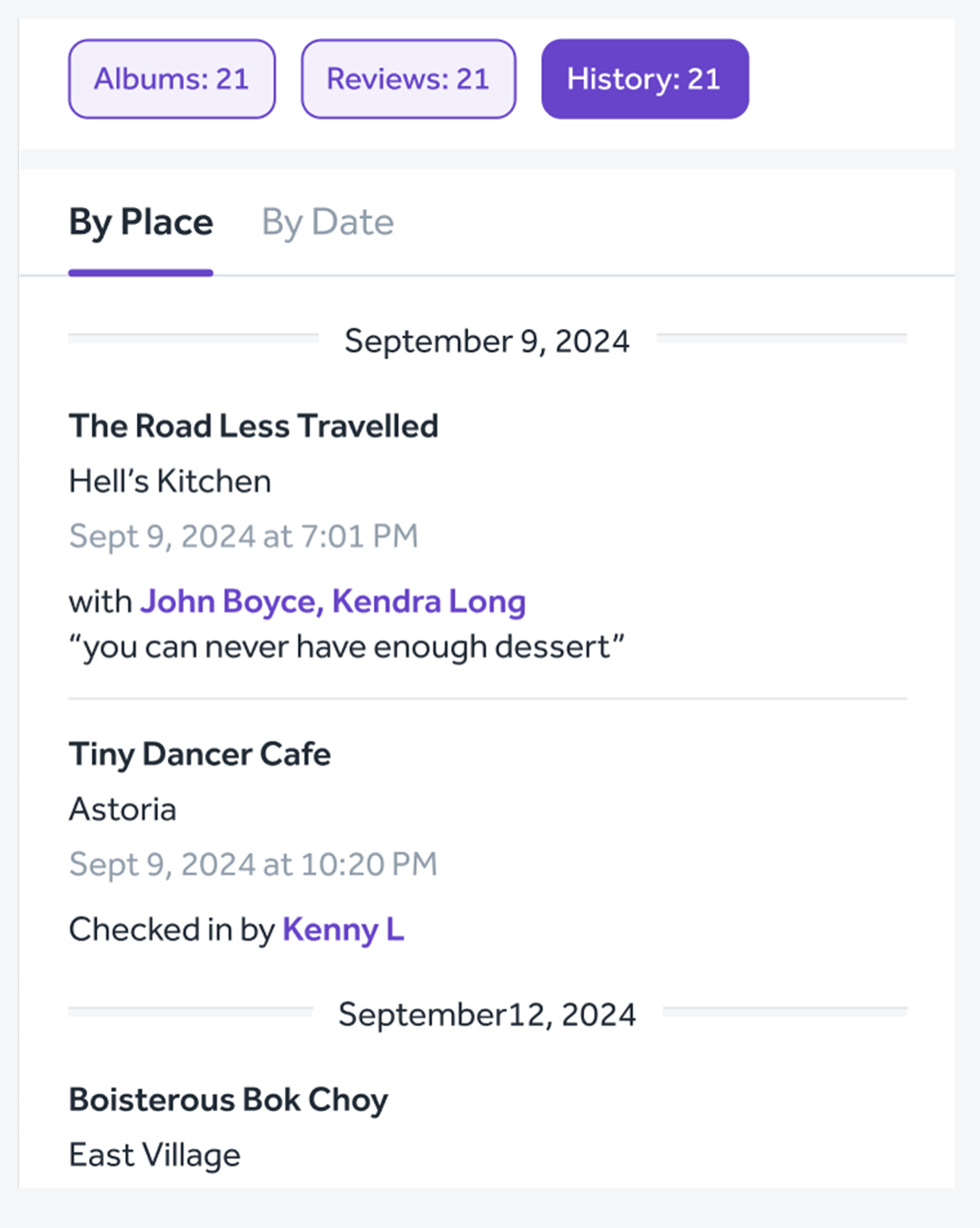Open the Kenny L profile link
Image resolution: width=980 pixels, height=1228 pixels.
tap(343, 929)
